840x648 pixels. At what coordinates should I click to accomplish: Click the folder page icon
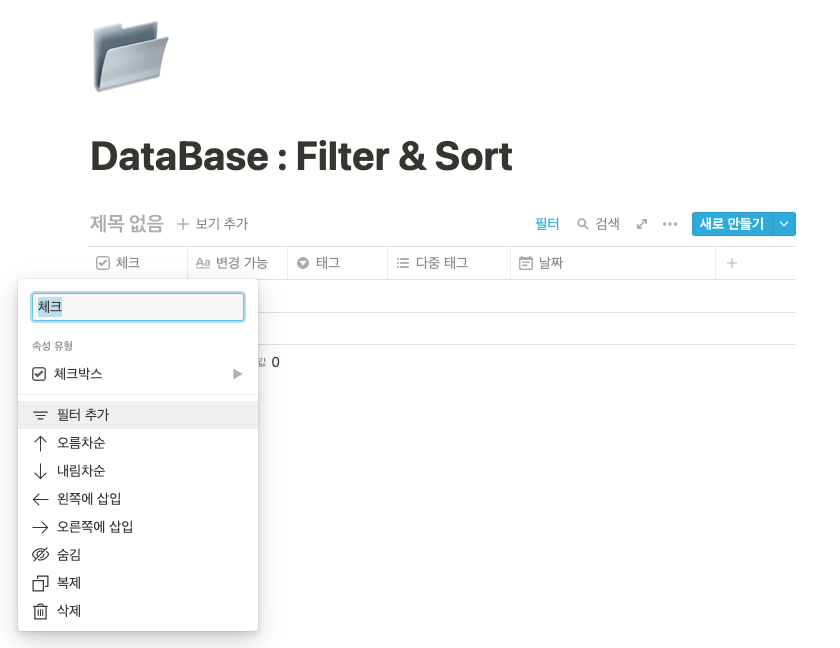click(130, 56)
